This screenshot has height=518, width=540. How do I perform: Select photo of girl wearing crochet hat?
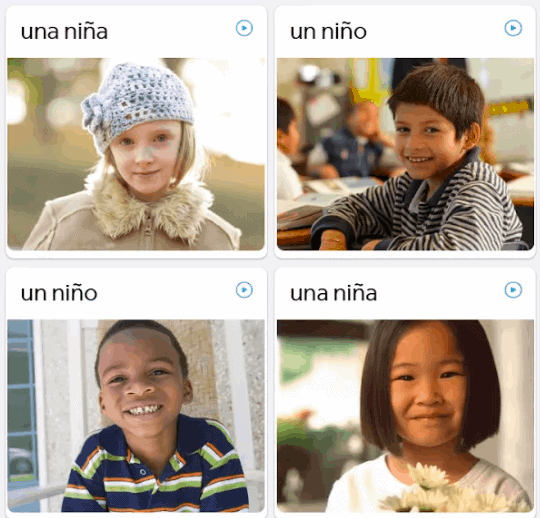pos(136,154)
